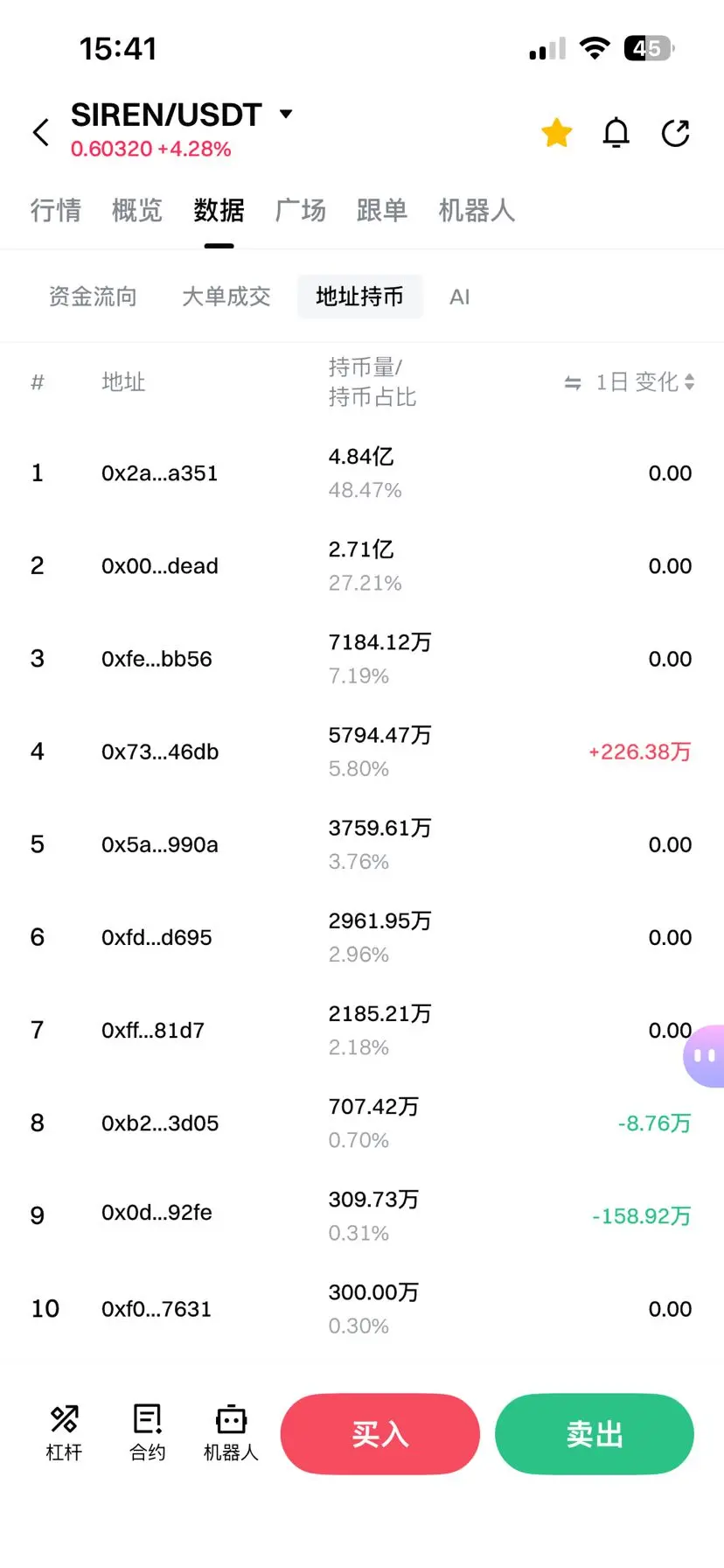Open address 0x2a...a351 details
The width and height of the screenshot is (724, 1568).
click(x=159, y=473)
